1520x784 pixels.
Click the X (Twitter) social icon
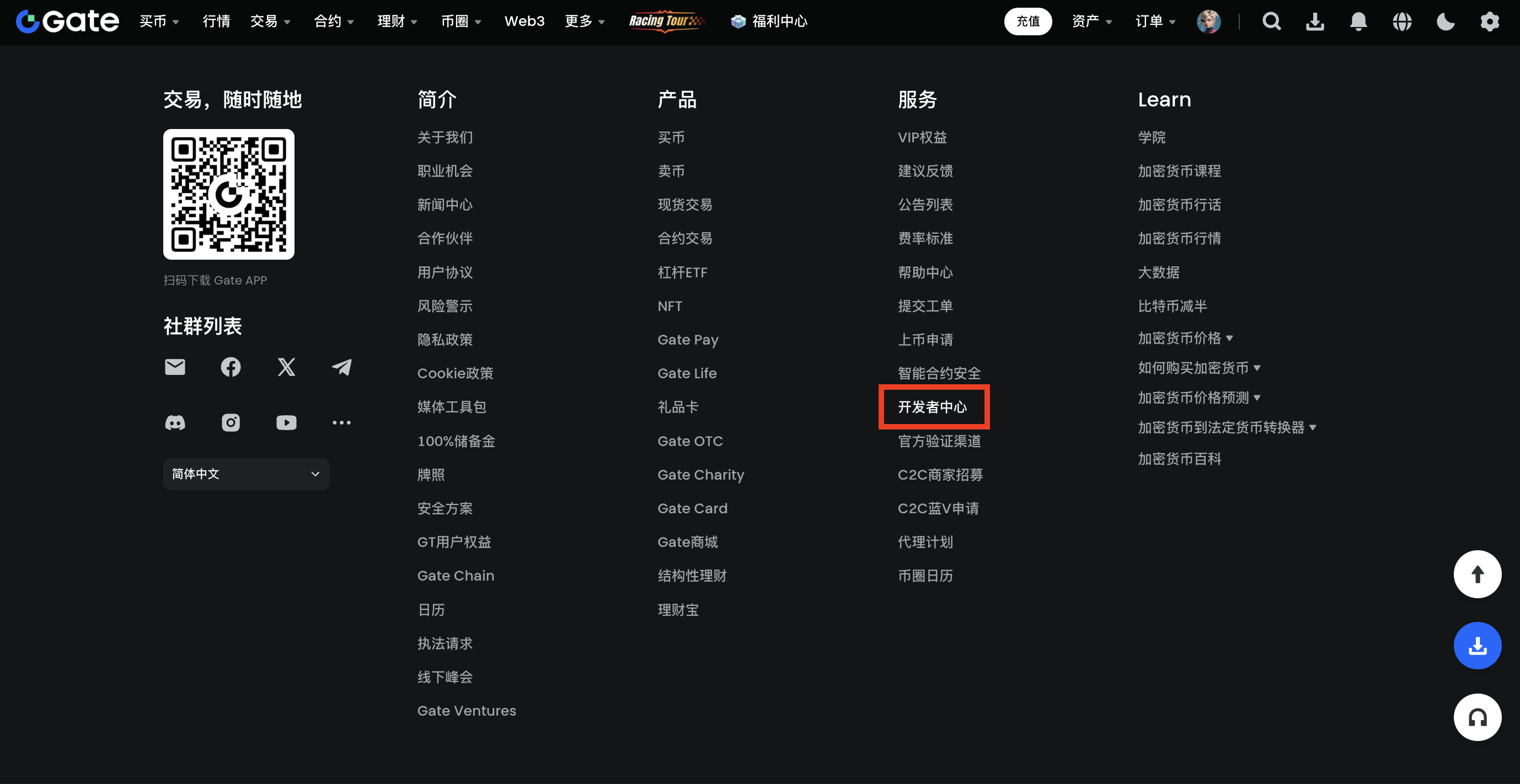(x=286, y=367)
